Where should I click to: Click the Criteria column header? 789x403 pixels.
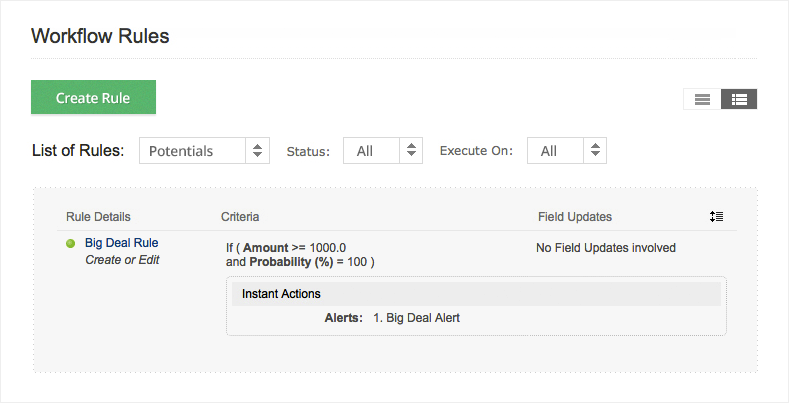tap(241, 217)
